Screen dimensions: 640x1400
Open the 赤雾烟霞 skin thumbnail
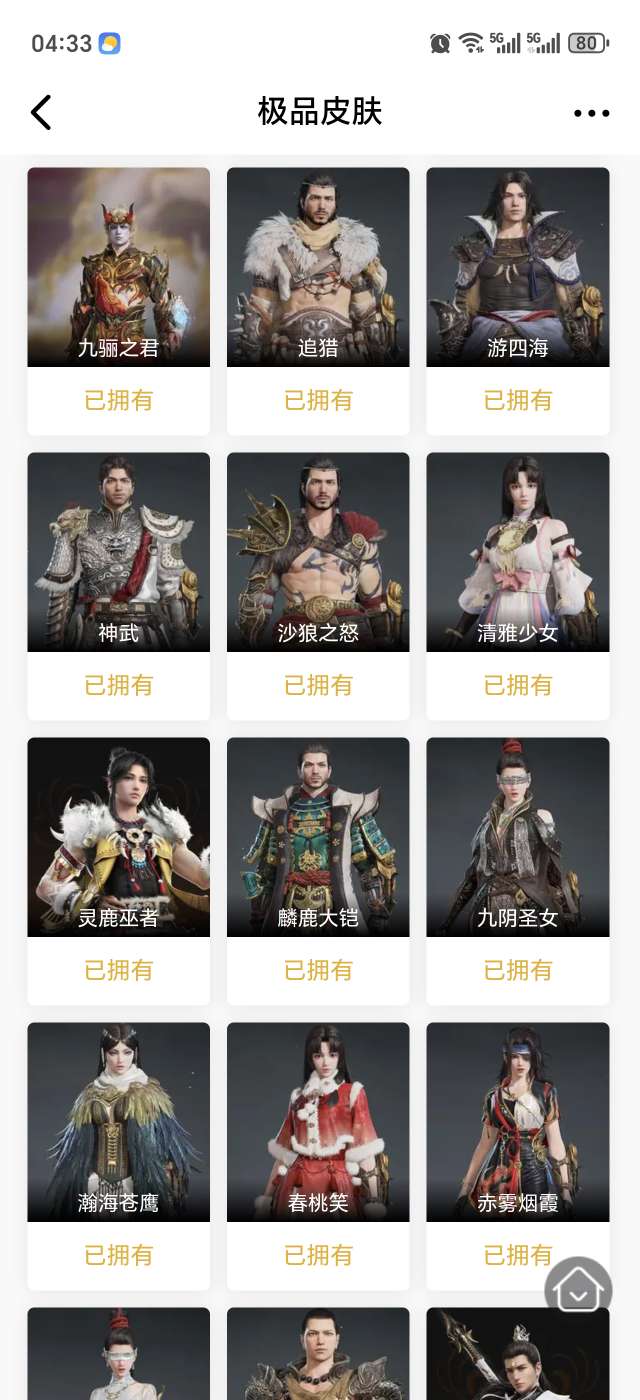(x=518, y=1122)
